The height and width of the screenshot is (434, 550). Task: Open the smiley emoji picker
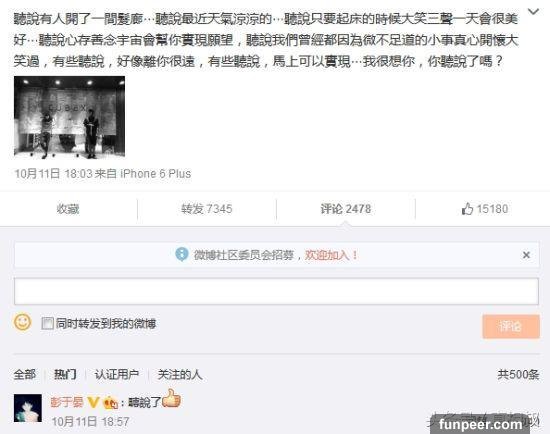coord(22,322)
